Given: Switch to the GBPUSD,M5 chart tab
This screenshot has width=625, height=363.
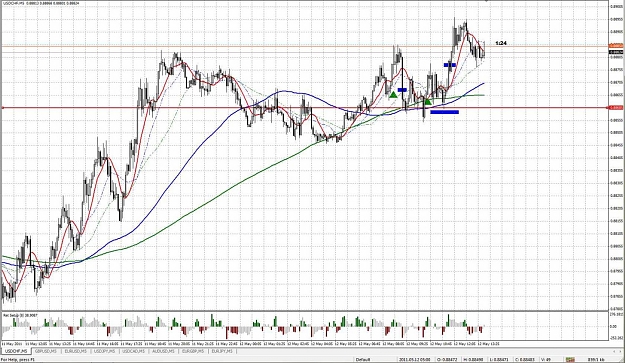Looking at the screenshot, I should coord(46,351).
